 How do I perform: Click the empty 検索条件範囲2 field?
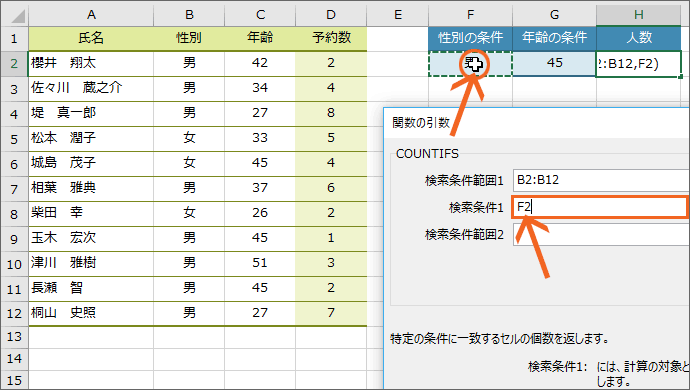click(601, 234)
